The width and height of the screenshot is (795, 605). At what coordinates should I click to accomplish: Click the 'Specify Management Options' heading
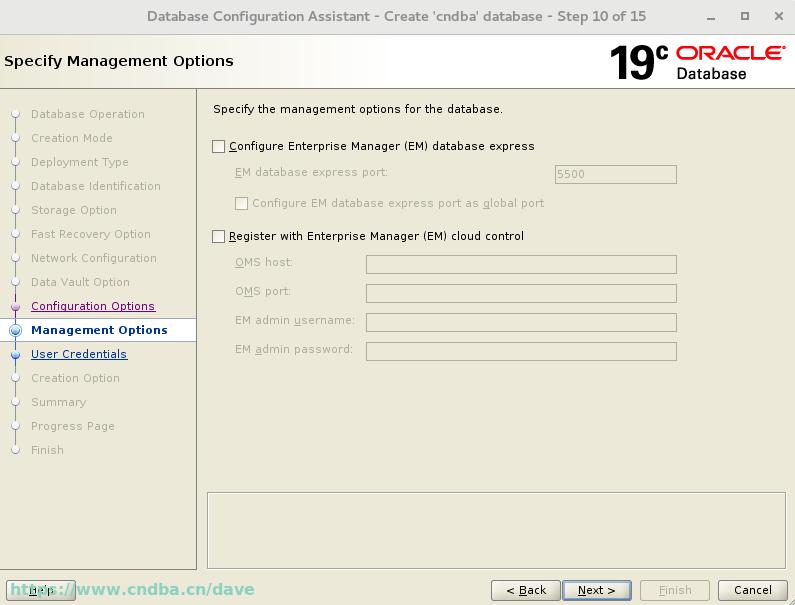click(119, 61)
